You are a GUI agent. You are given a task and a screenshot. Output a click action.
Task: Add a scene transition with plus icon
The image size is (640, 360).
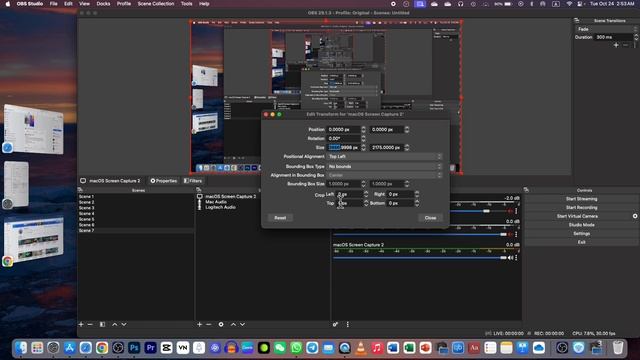point(616,45)
